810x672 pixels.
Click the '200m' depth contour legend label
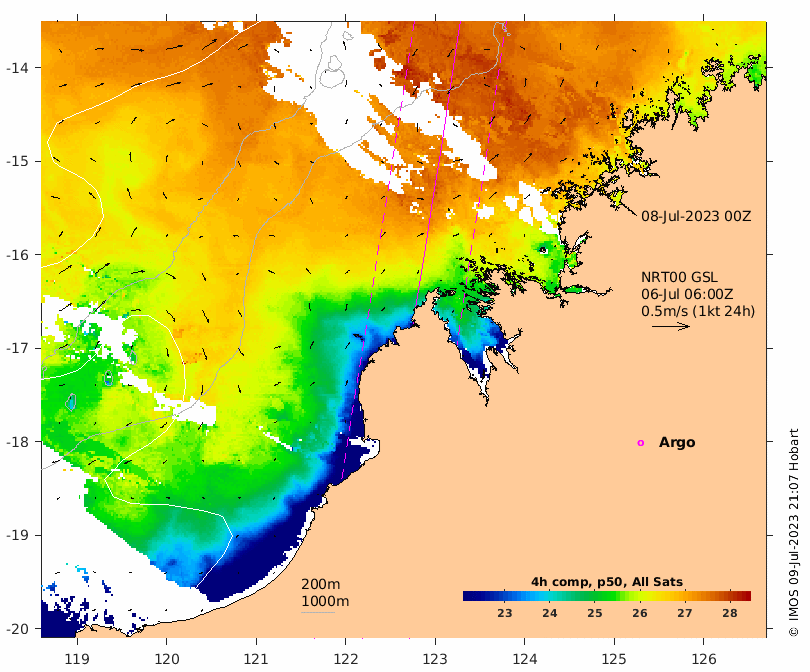pos(321,584)
